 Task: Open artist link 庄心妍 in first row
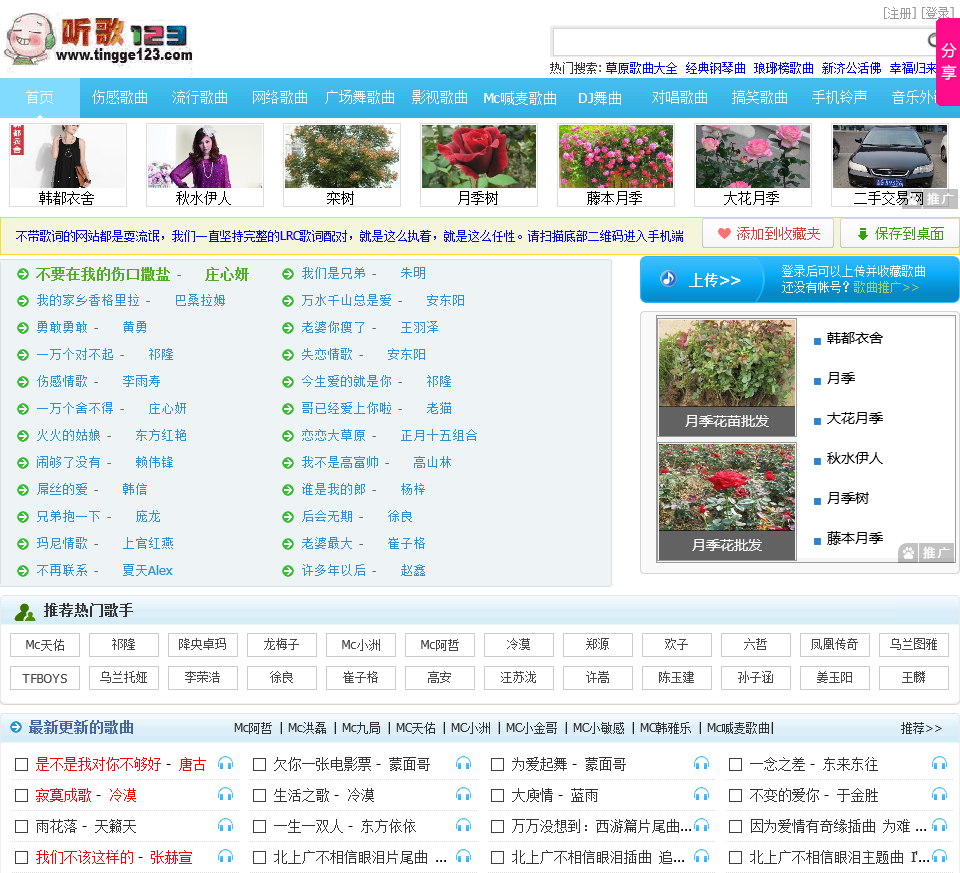[227, 274]
